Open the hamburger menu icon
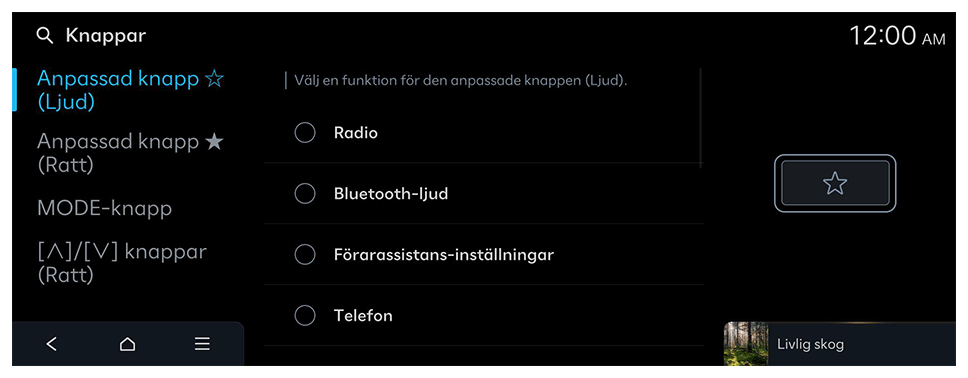Screen dimensions: 968x378 pyautogui.click(x=202, y=344)
